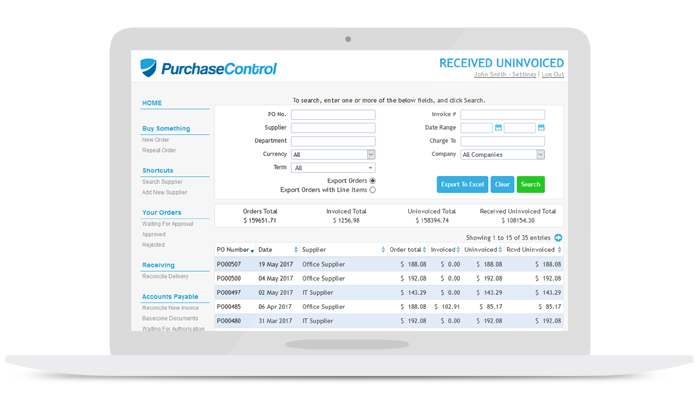Sort table by Rcvd Uninvoiced column
Image resolution: width=700 pixels, height=400 pixels.
point(559,250)
